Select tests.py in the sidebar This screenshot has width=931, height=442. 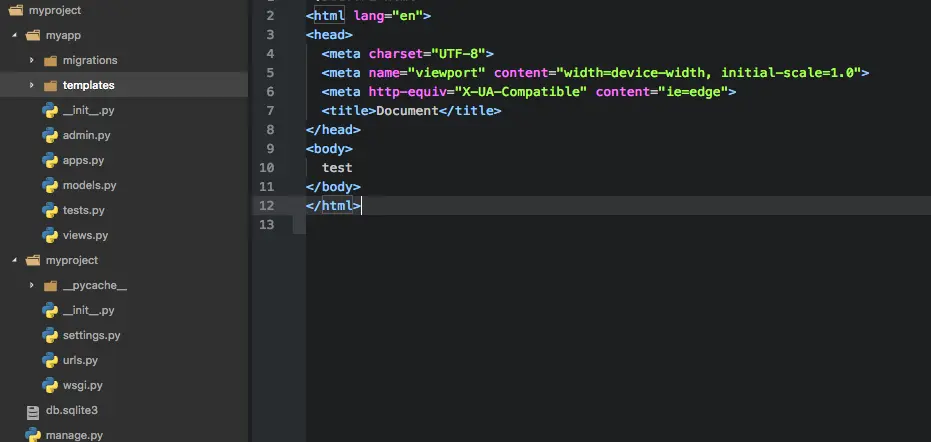tap(84, 210)
